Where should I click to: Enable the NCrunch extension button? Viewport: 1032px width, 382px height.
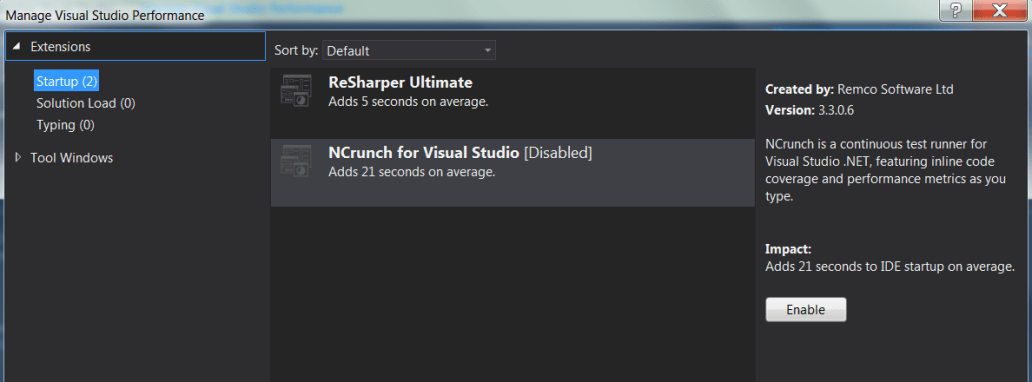[x=806, y=310]
